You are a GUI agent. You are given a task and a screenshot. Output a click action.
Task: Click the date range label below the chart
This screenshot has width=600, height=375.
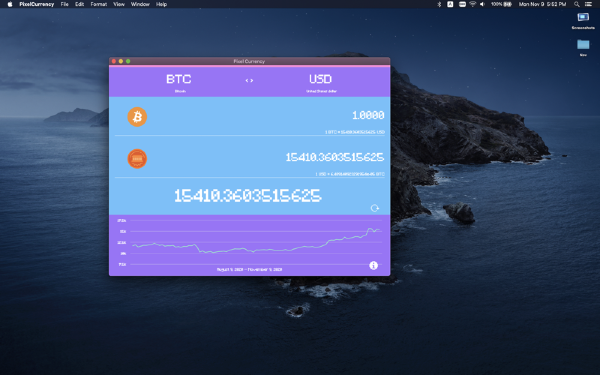point(249,269)
